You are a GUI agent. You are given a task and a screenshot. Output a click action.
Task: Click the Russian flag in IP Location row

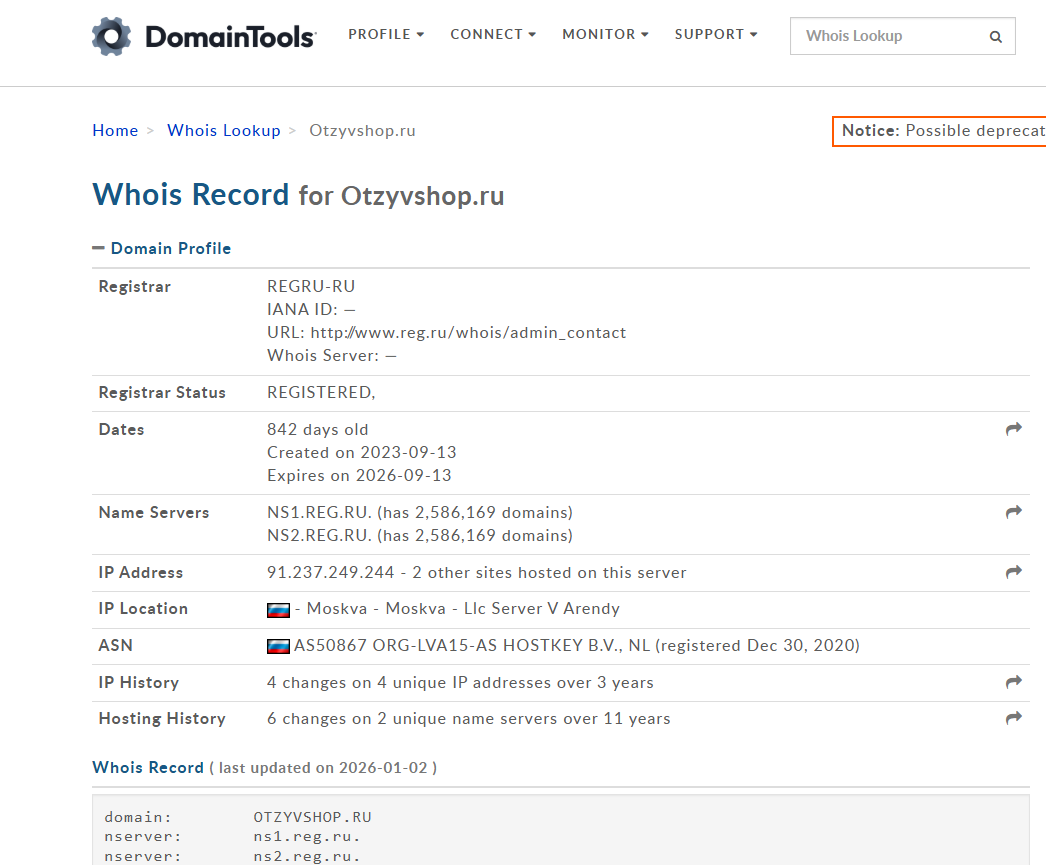point(278,610)
